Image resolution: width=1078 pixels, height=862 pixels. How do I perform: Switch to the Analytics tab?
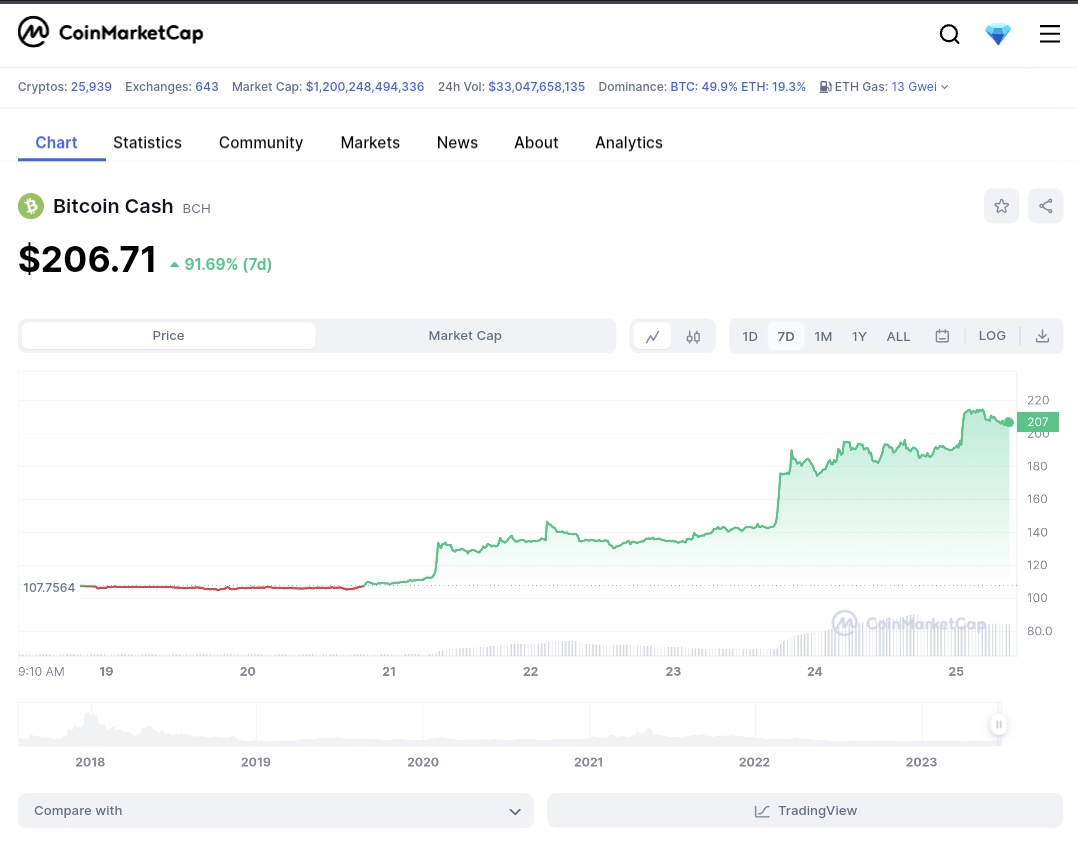point(628,142)
